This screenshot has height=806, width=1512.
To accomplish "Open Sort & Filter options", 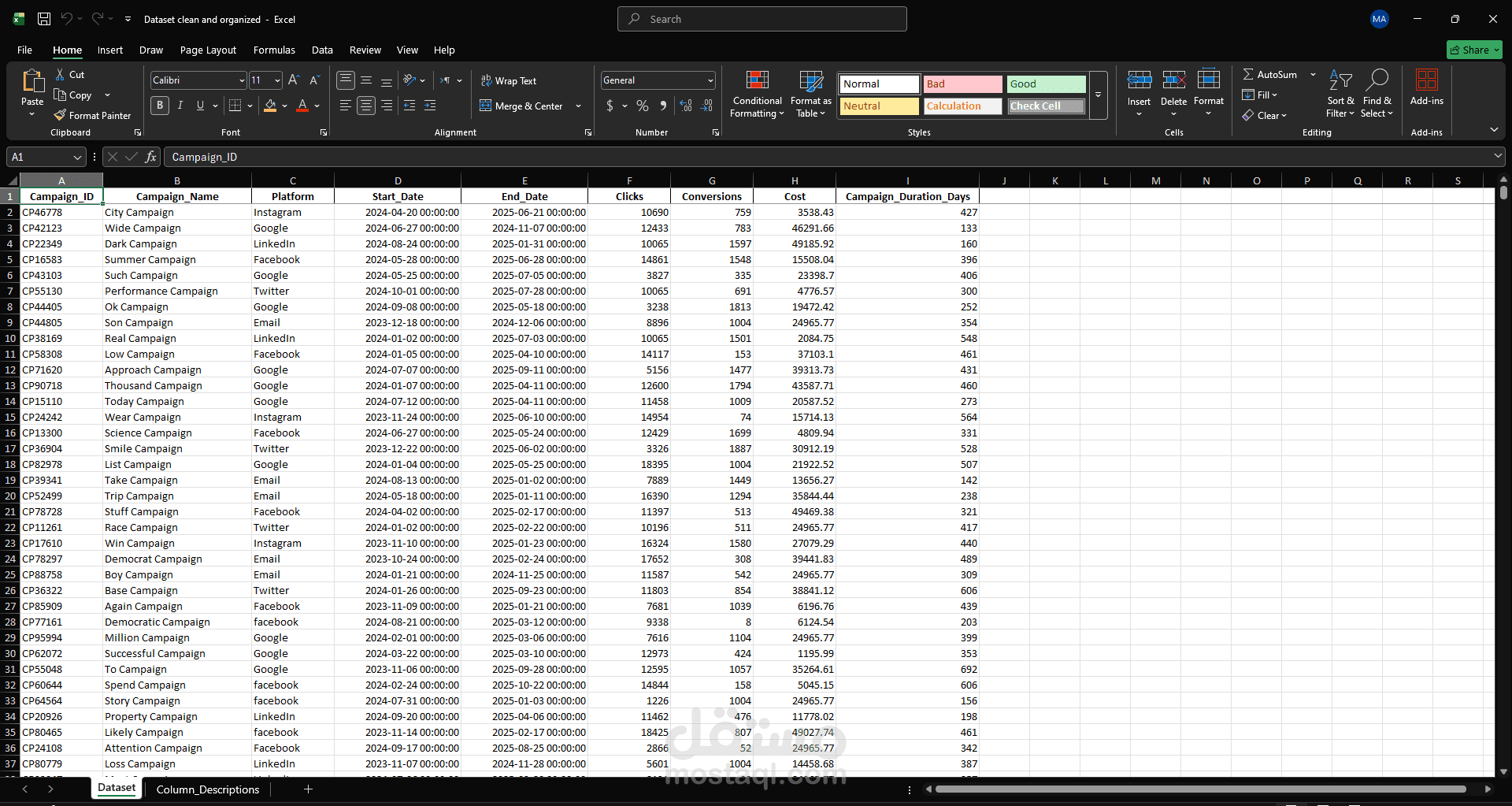I will (1340, 95).
